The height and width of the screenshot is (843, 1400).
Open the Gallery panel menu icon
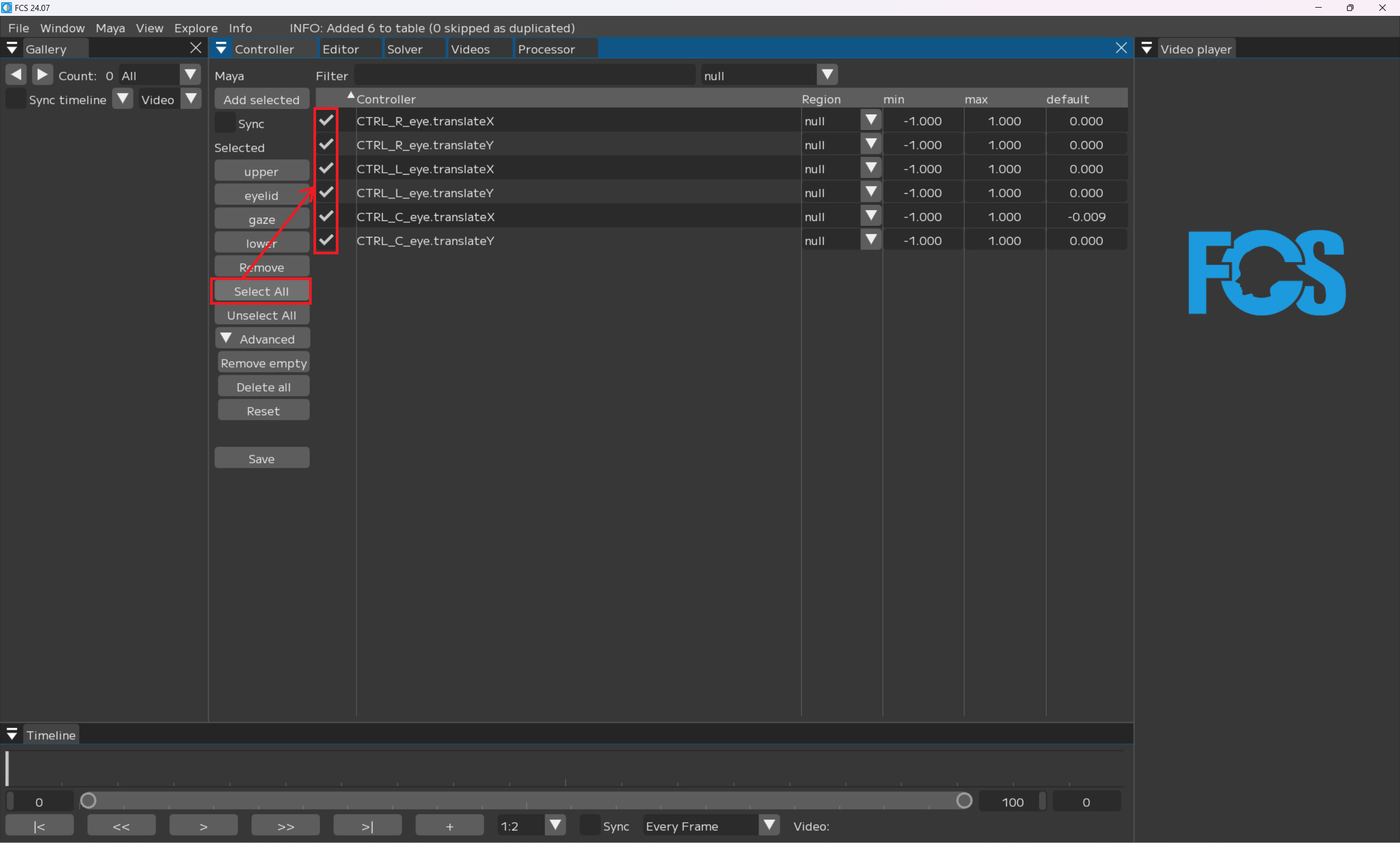[12, 49]
